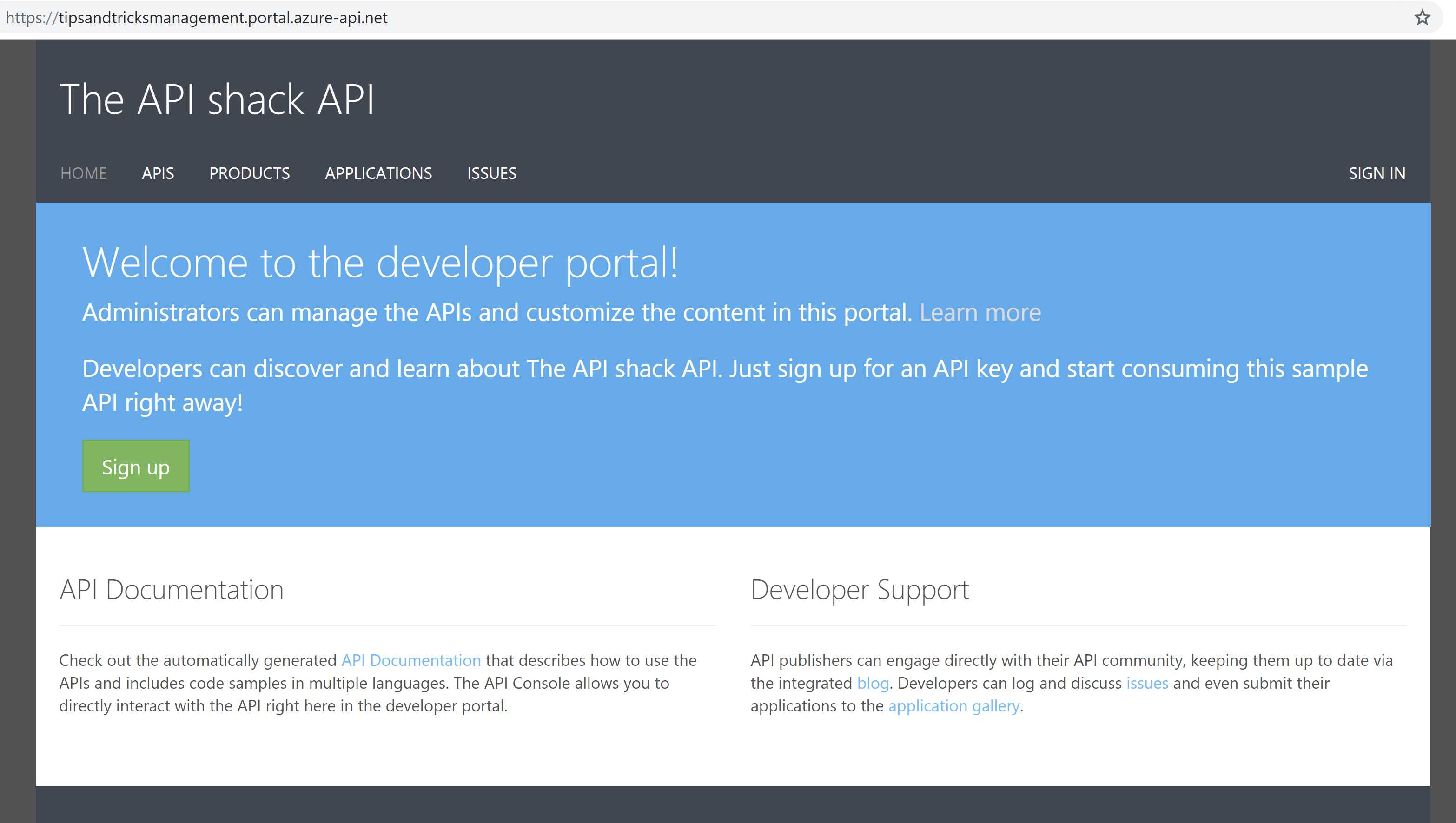The height and width of the screenshot is (823, 1456).
Task: Follow the blog link
Action: click(873, 683)
